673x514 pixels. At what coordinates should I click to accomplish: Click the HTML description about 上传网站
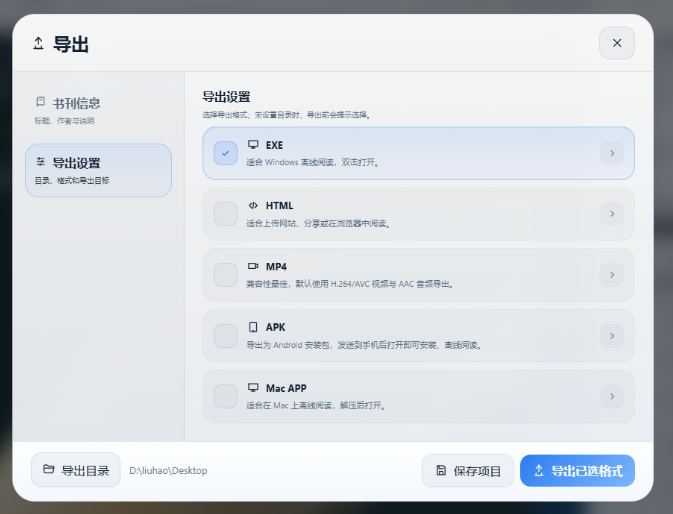(x=318, y=223)
